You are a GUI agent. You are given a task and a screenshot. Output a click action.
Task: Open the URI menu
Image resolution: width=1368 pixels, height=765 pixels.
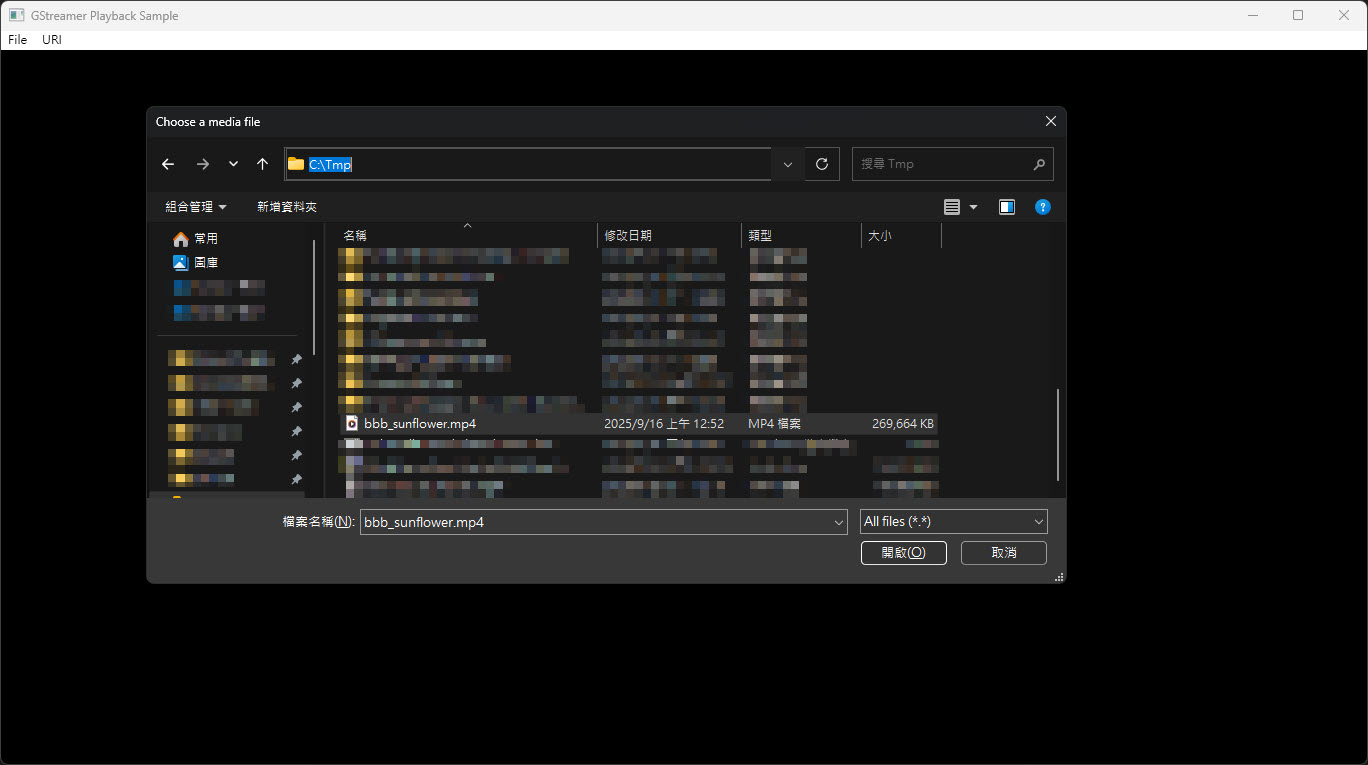[52, 40]
